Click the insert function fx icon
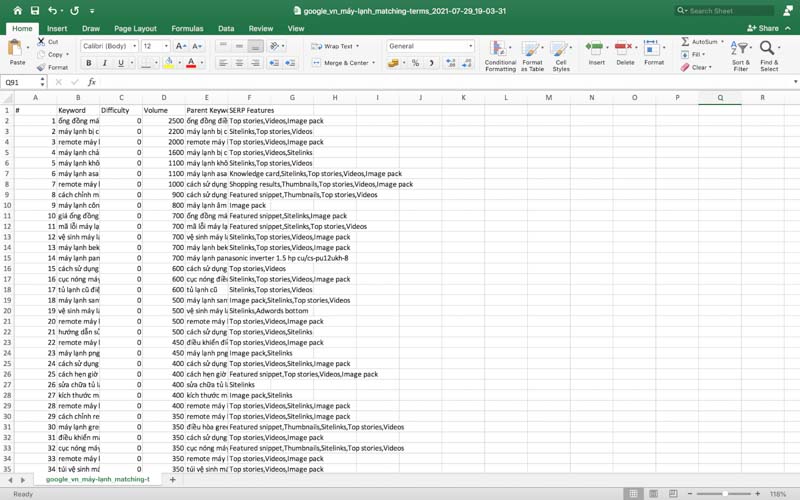The width and height of the screenshot is (800, 500). pos(92,82)
